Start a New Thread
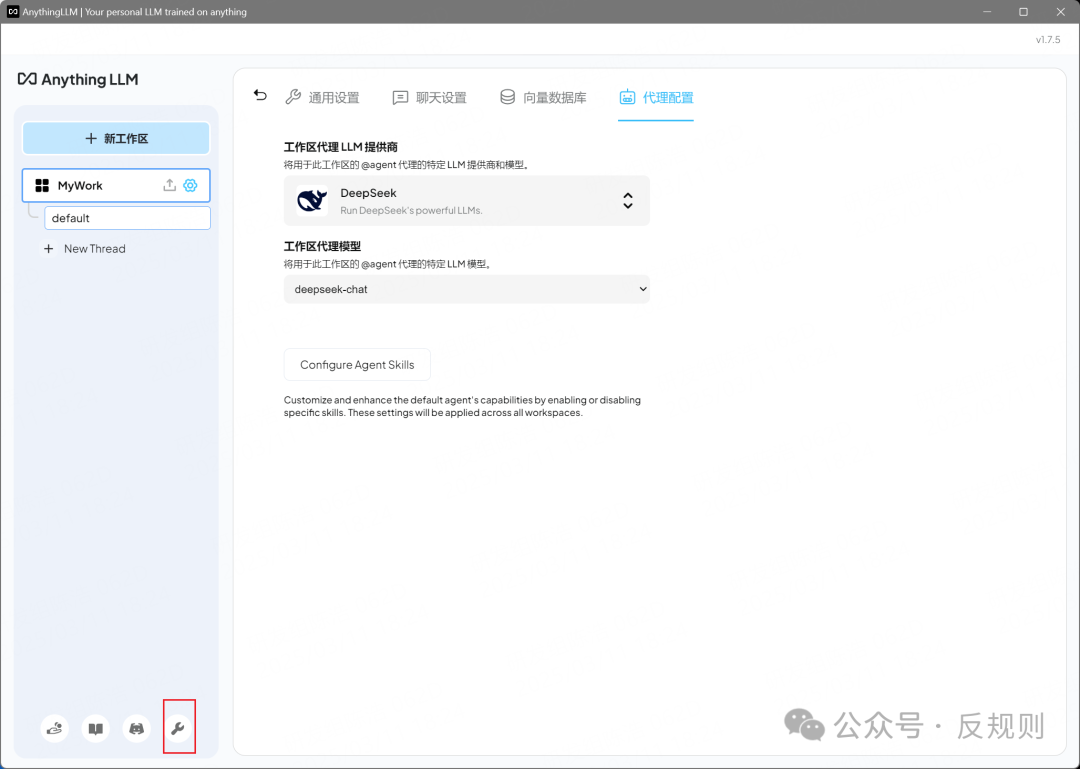 point(85,249)
